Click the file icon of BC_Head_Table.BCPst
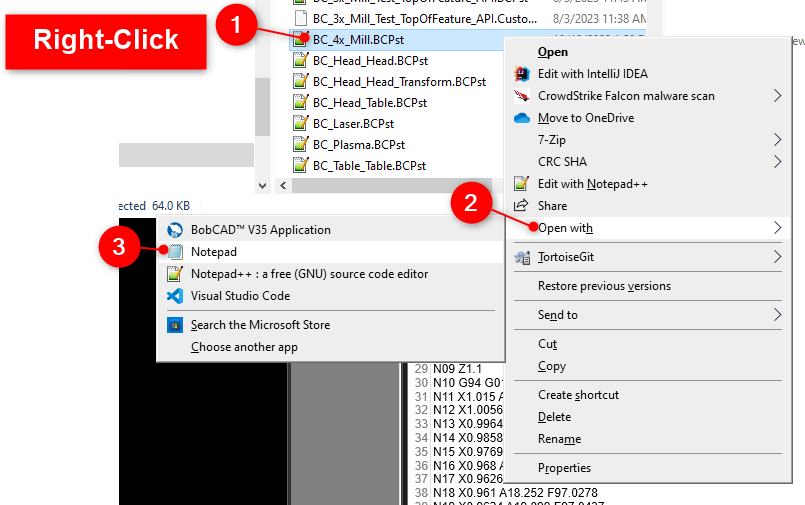The width and height of the screenshot is (805, 505). (x=300, y=103)
